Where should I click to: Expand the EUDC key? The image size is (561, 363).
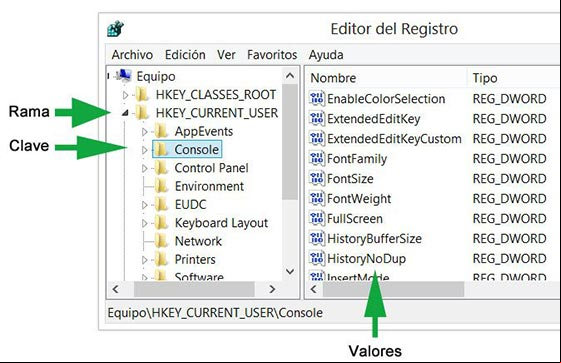(x=144, y=205)
